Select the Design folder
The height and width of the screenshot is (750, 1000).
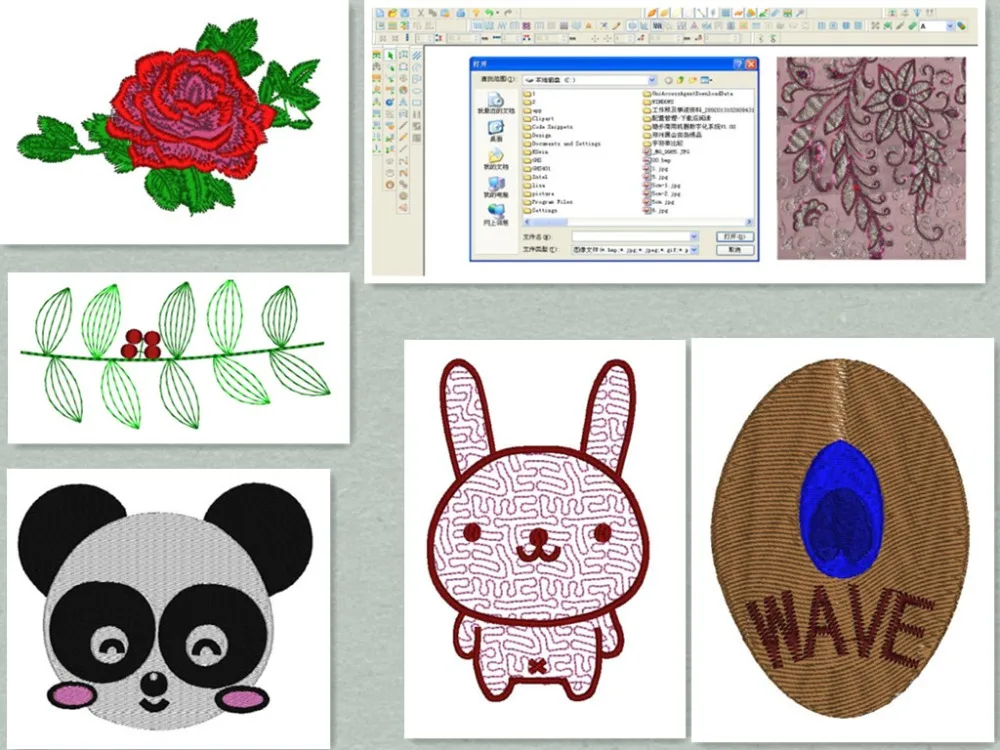click(x=536, y=135)
